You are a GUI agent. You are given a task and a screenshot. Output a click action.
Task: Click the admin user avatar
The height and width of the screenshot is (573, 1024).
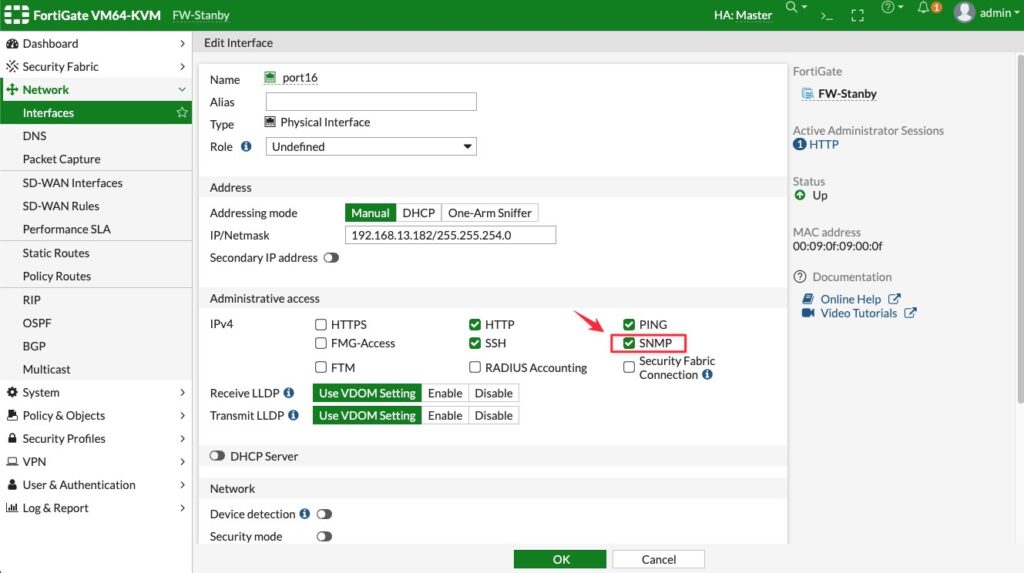point(964,12)
